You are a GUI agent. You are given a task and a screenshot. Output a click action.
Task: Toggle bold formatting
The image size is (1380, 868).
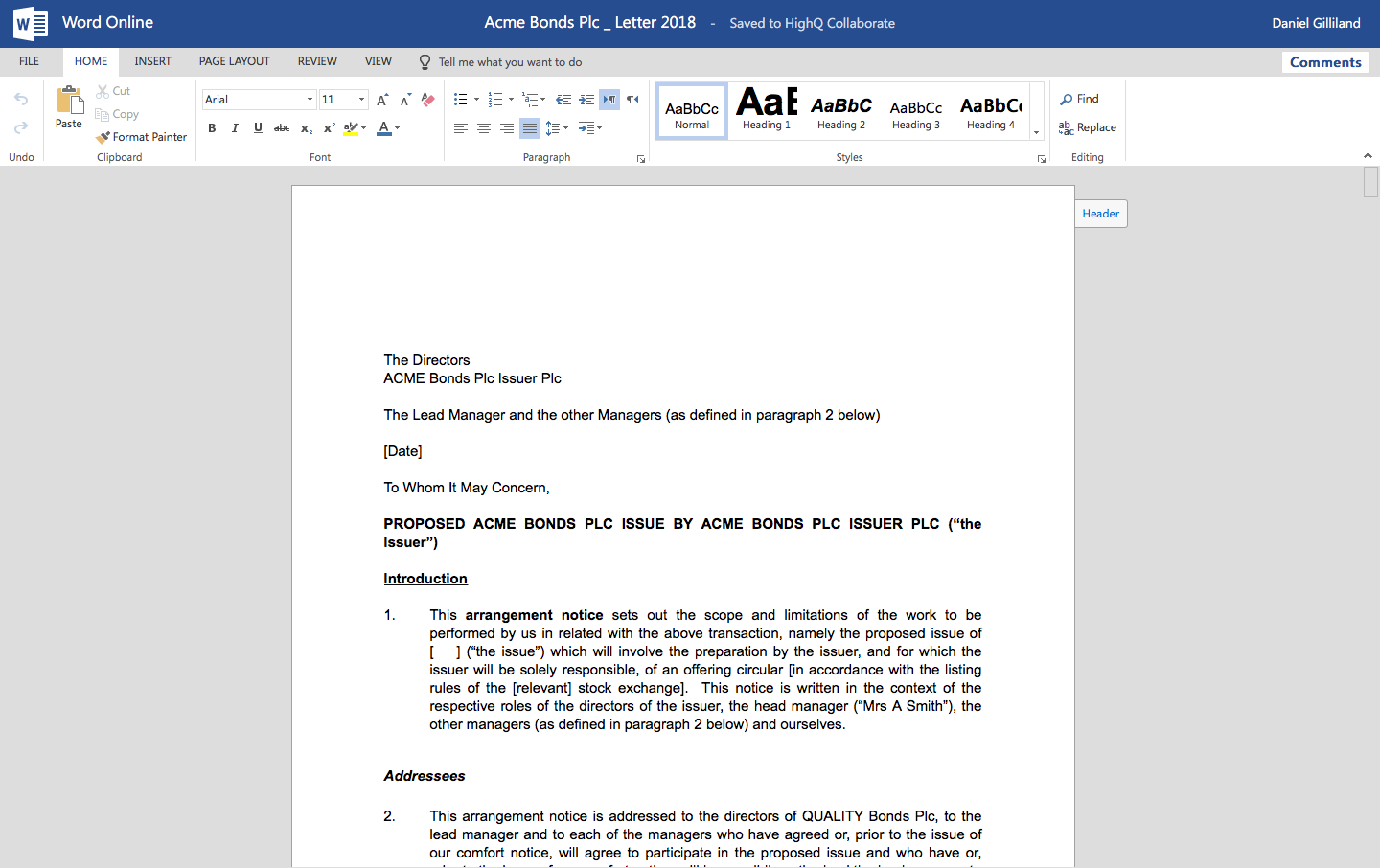[x=212, y=128]
